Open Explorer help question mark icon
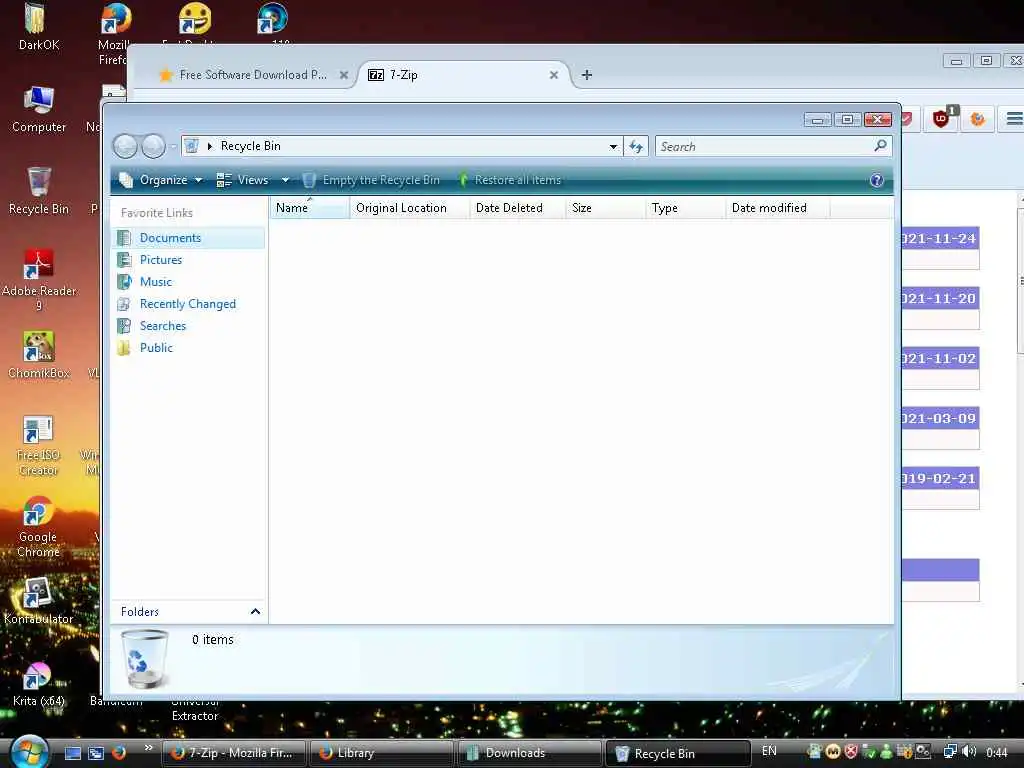Image resolution: width=1024 pixels, height=768 pixels. tap(877, 180)
